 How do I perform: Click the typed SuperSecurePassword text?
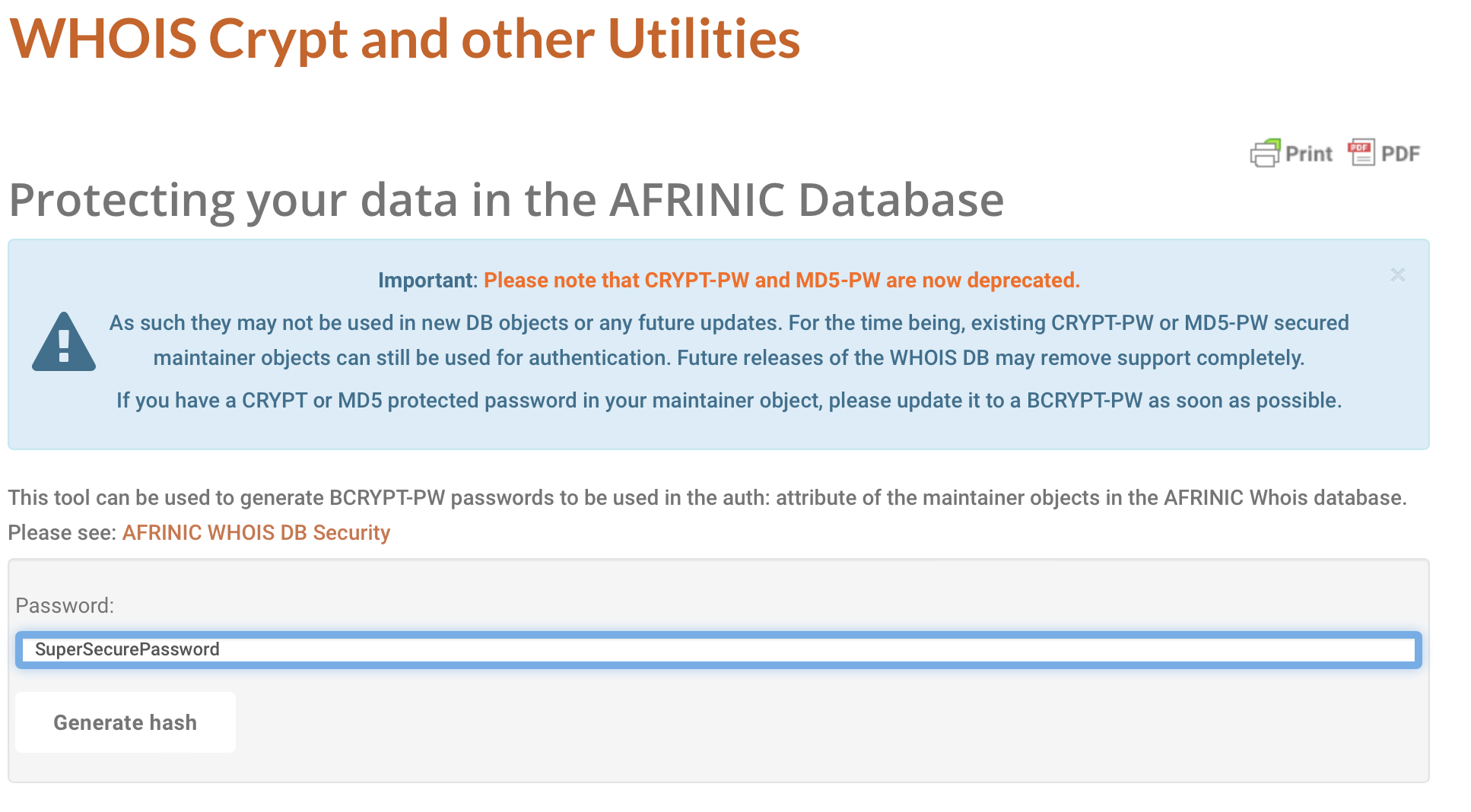(127, 650)
